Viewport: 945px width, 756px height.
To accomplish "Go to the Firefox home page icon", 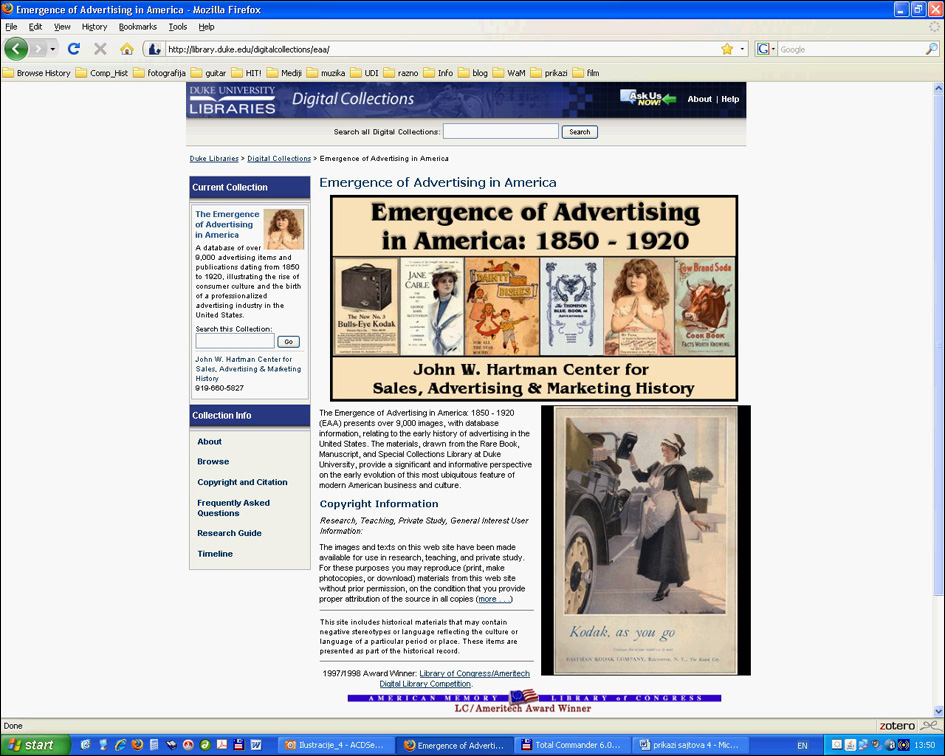I will point(126,49).
